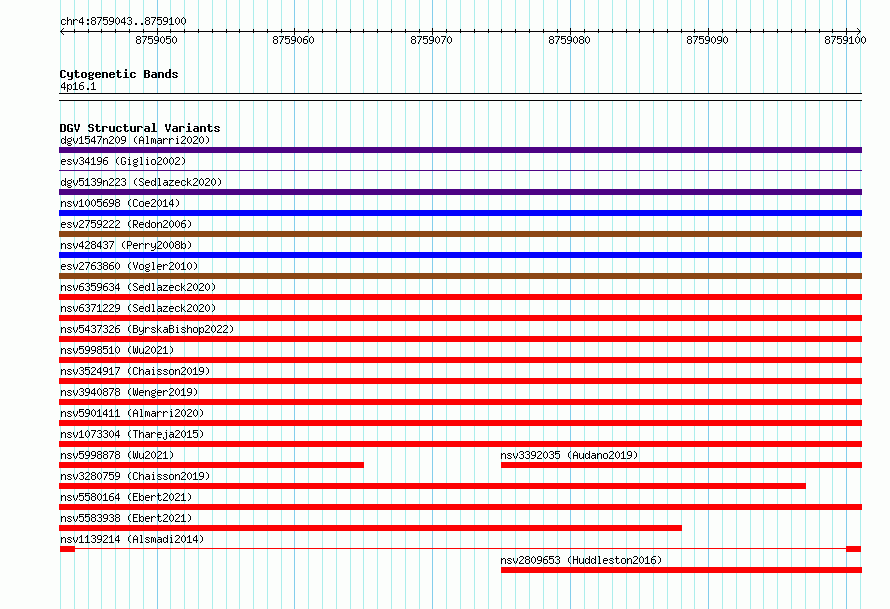
Task: Select the nsv5998510 (Wu2021) label
Action: click(117, 350)
